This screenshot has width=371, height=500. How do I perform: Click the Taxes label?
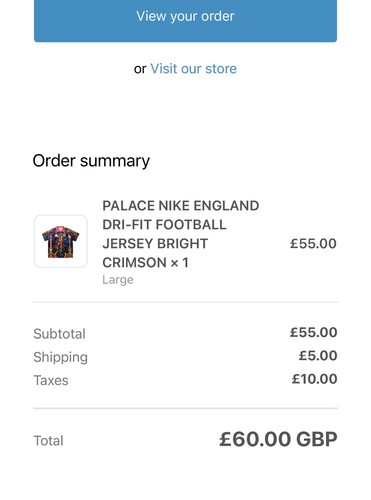coord(51,380)
